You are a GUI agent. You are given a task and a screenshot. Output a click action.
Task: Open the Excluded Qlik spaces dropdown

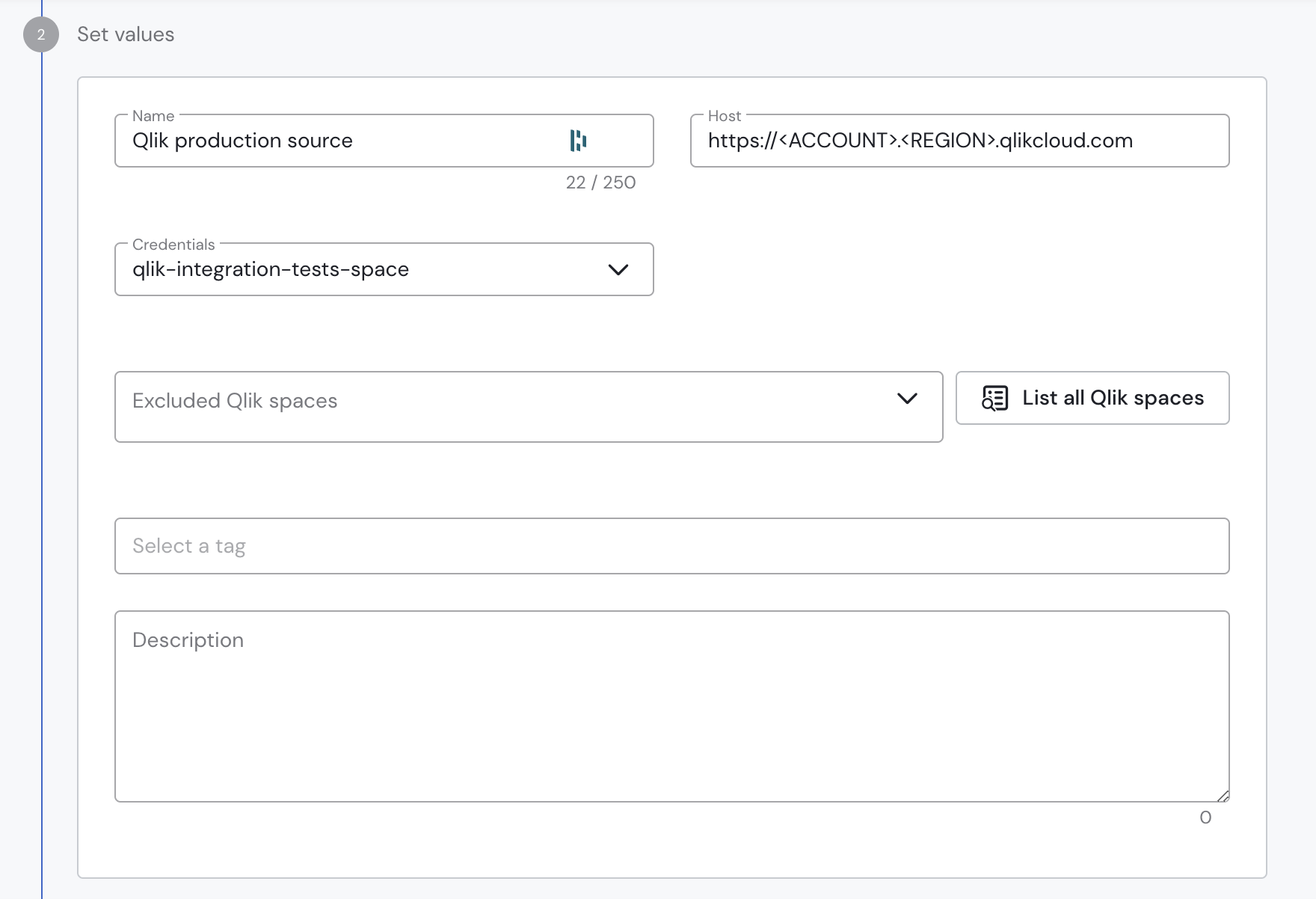pyautogui.click(x=529, y=407)
